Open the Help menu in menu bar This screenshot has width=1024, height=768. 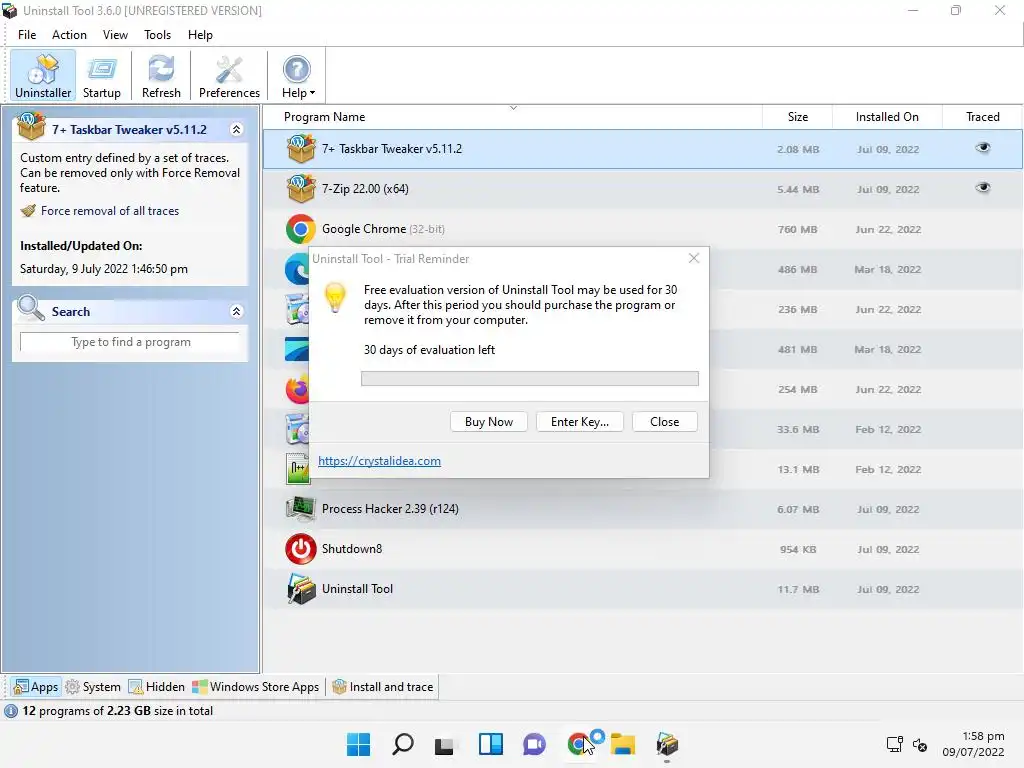tap(200, 35)
